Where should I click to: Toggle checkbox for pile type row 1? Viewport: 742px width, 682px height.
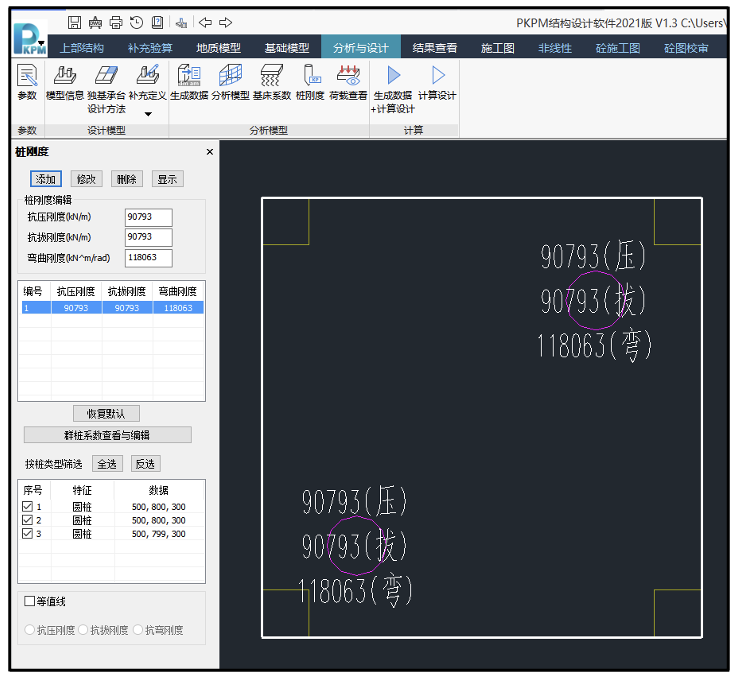tap(27, 506)
